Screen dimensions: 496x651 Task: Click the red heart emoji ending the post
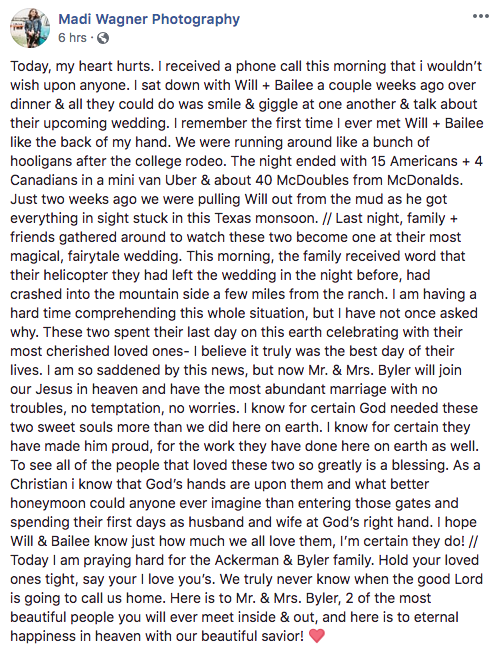pyautogui.click(x=317, y=636)
